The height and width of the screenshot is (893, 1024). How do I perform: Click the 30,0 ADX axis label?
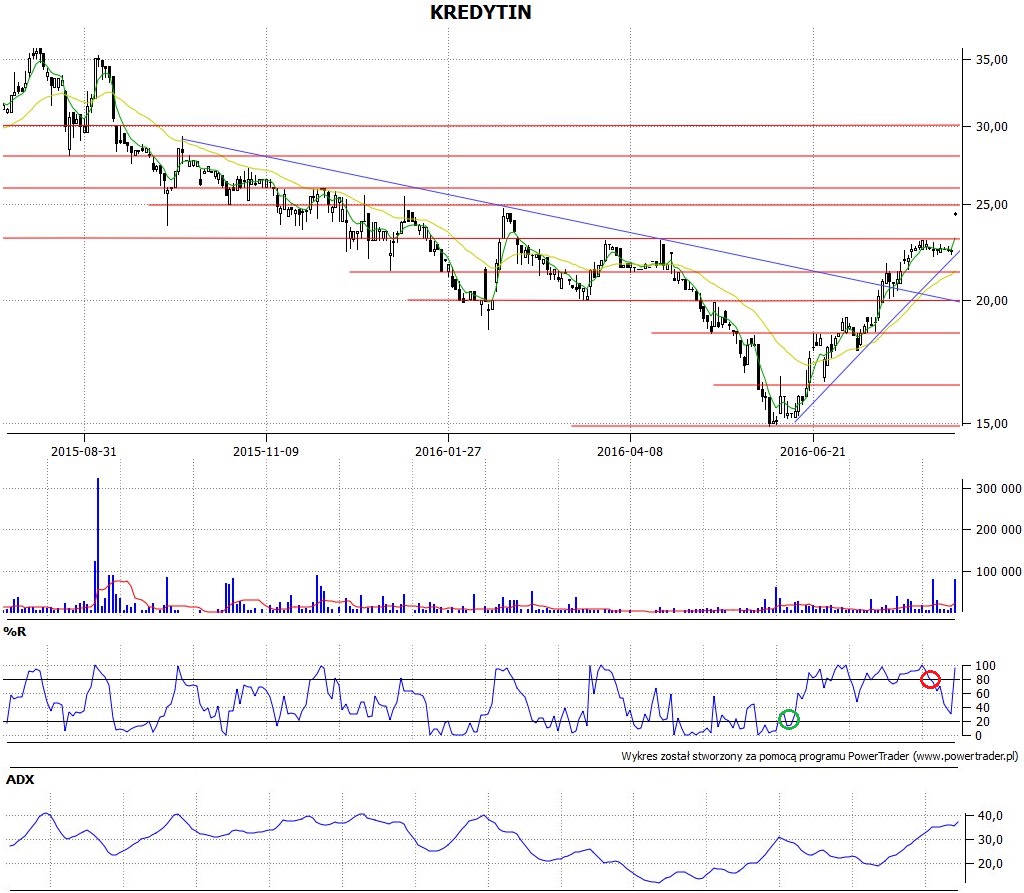(989, 840)
